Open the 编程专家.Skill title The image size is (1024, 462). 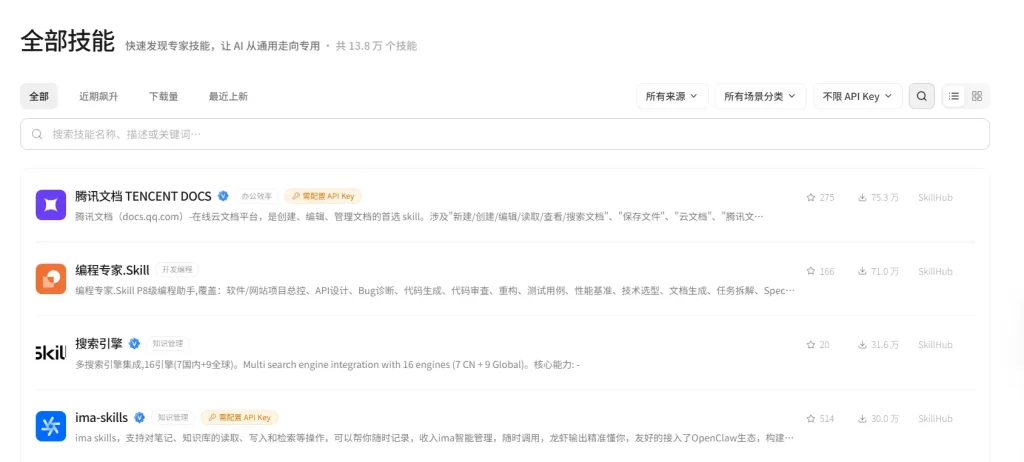(112, 270)
